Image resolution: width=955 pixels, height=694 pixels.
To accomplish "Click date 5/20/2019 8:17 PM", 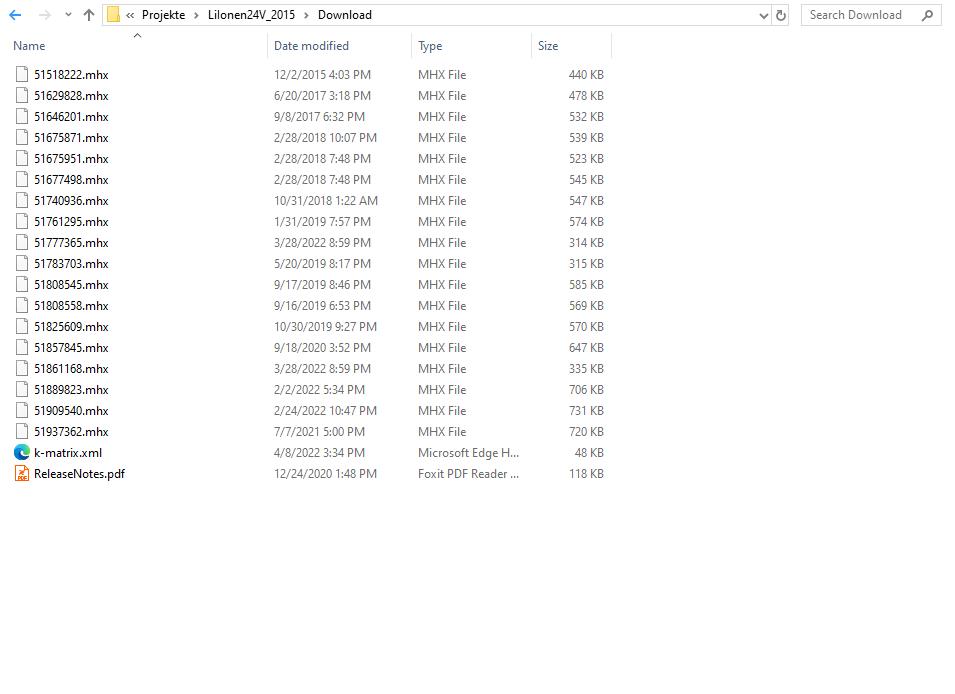I will coord(322,264).
